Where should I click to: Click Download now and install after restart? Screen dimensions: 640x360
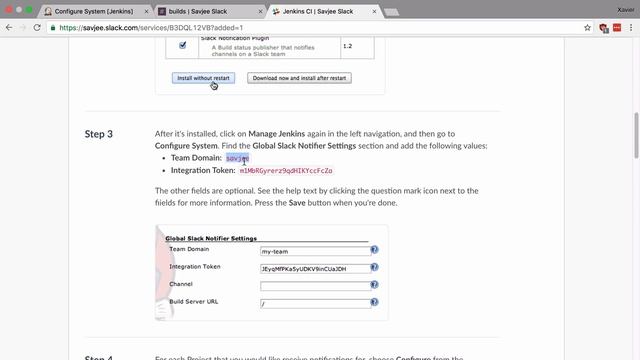(299, 78)
